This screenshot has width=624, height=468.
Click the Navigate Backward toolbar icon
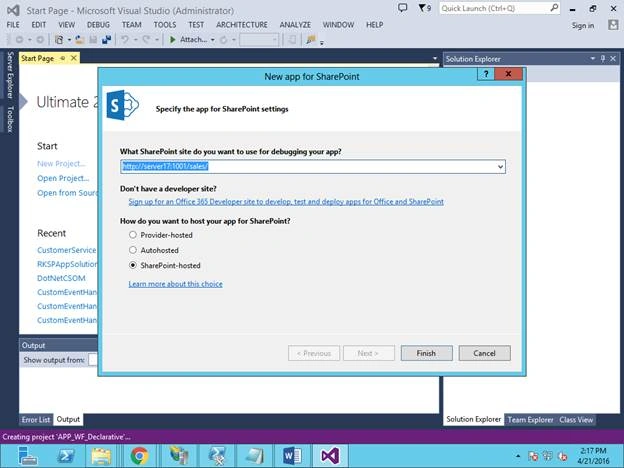[x=19, y=40]
